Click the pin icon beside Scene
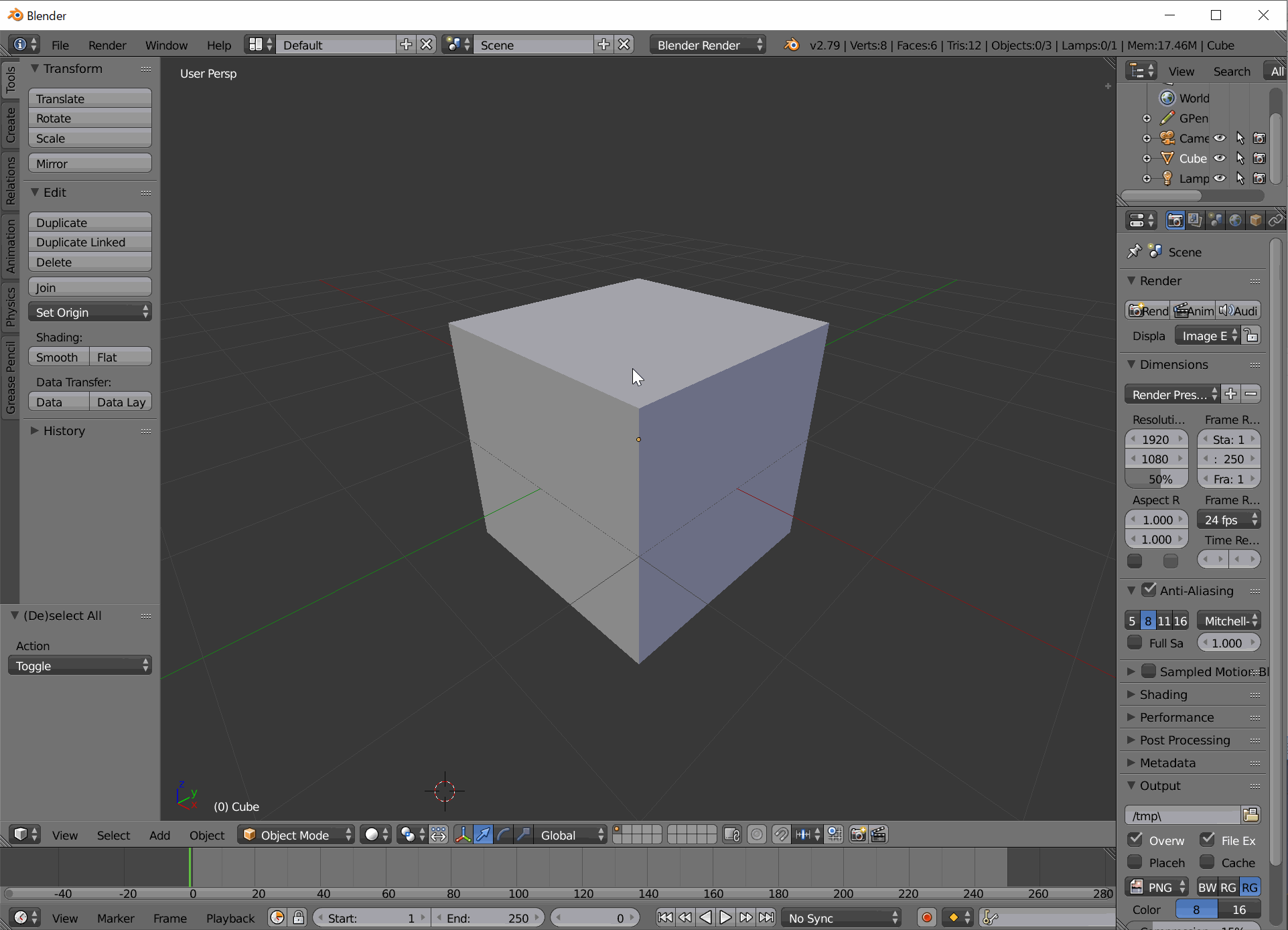 pos(1134,252)
